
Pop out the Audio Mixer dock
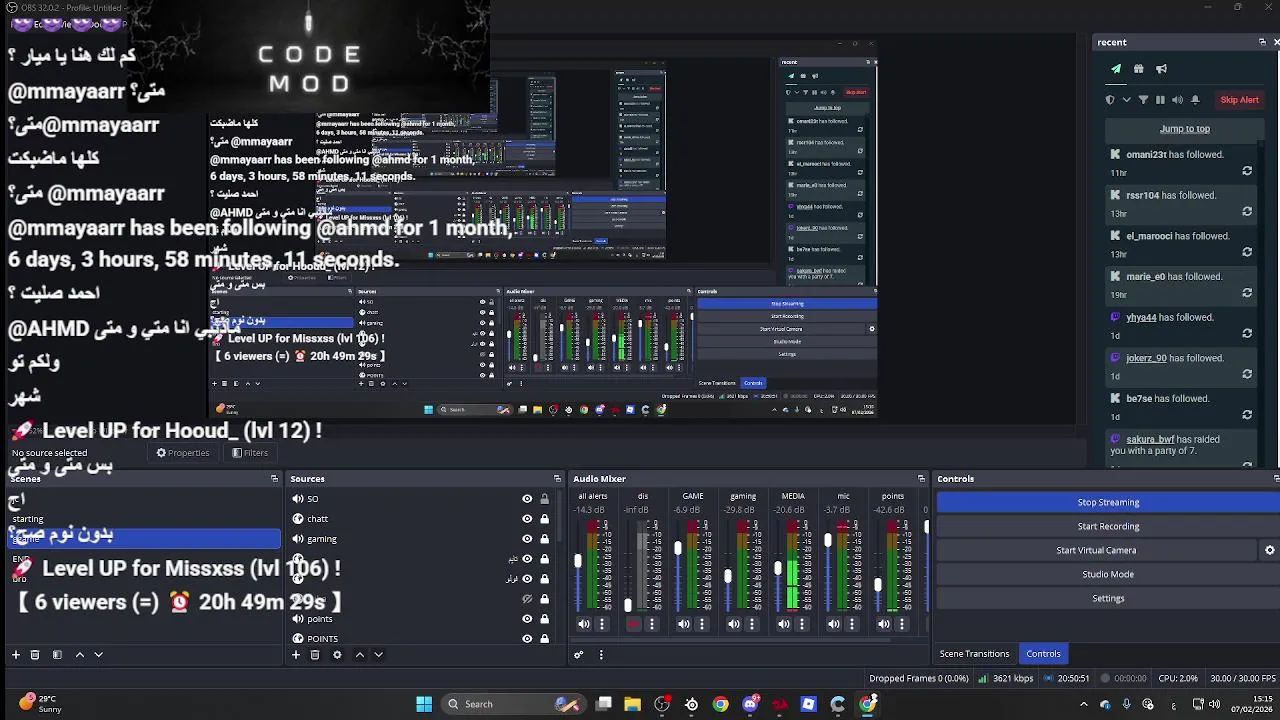[x=921, y=479]
